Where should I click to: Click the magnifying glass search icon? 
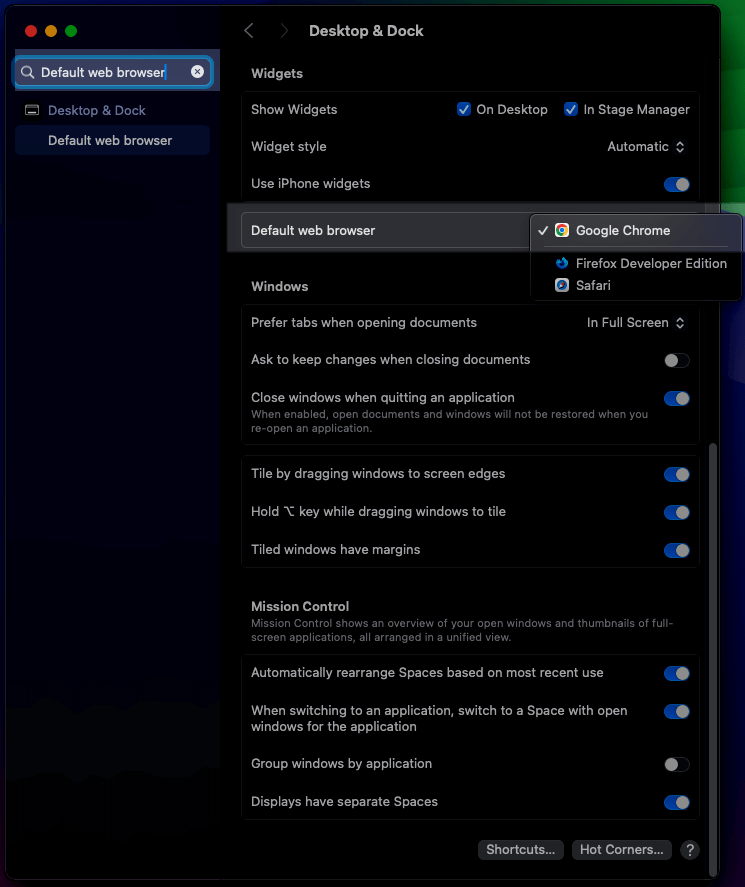point(27,72)
